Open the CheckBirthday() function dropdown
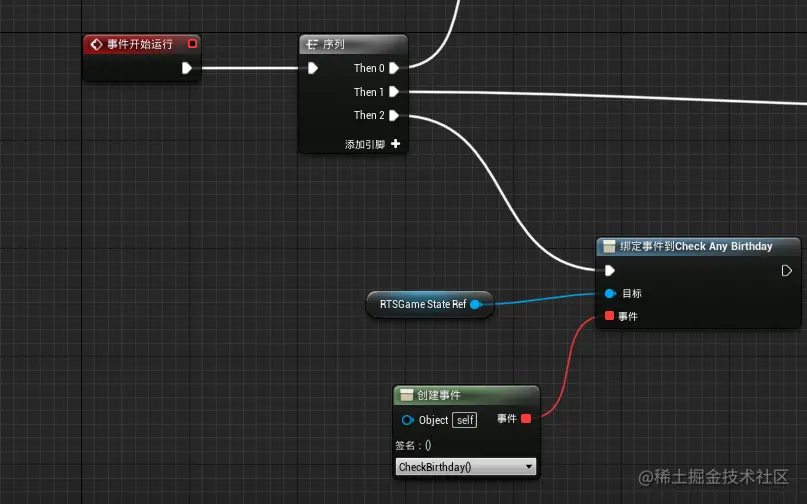This screenshot has width=807, height=504. 466,466
